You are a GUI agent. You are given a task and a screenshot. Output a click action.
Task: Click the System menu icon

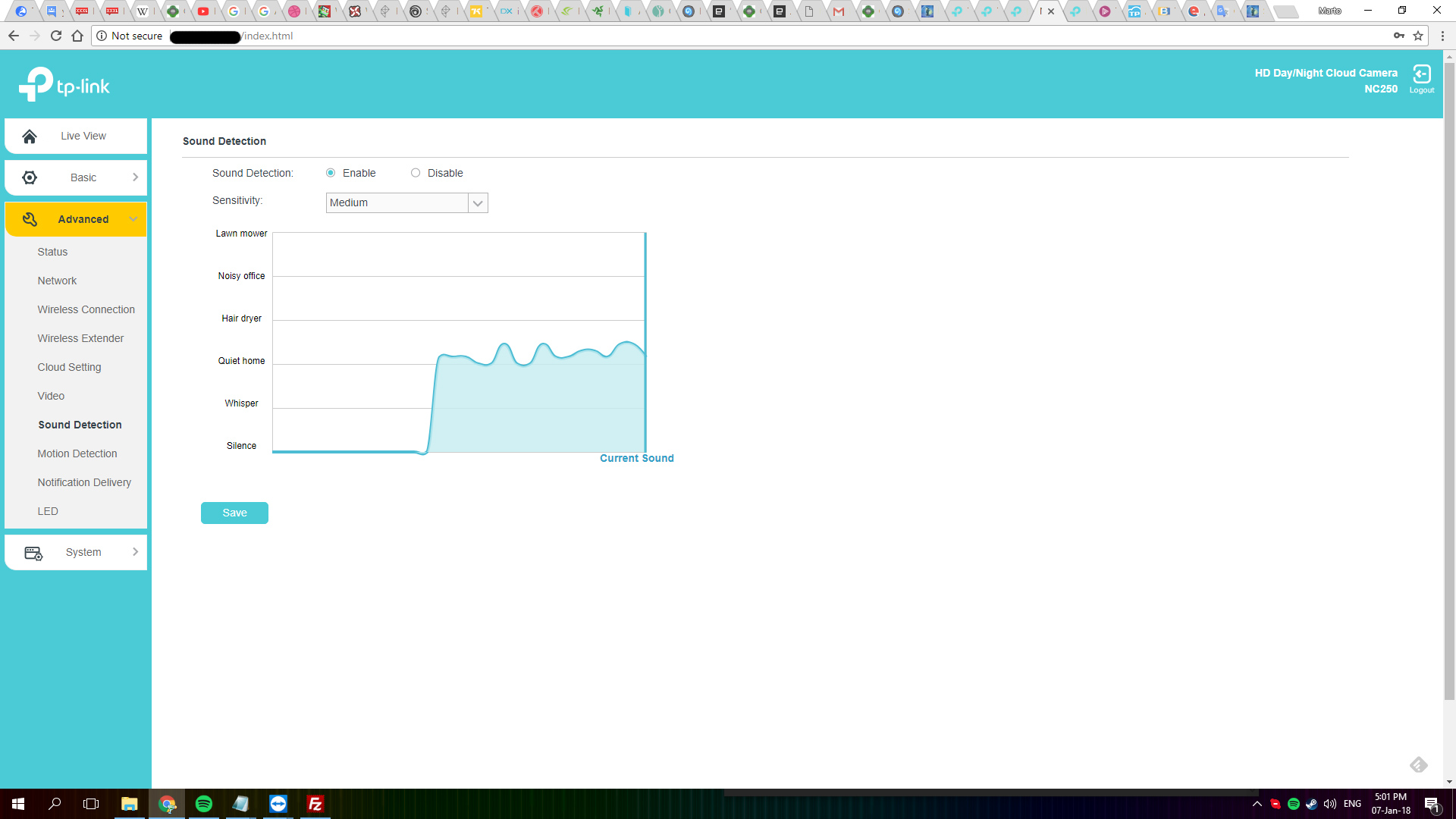33,553
